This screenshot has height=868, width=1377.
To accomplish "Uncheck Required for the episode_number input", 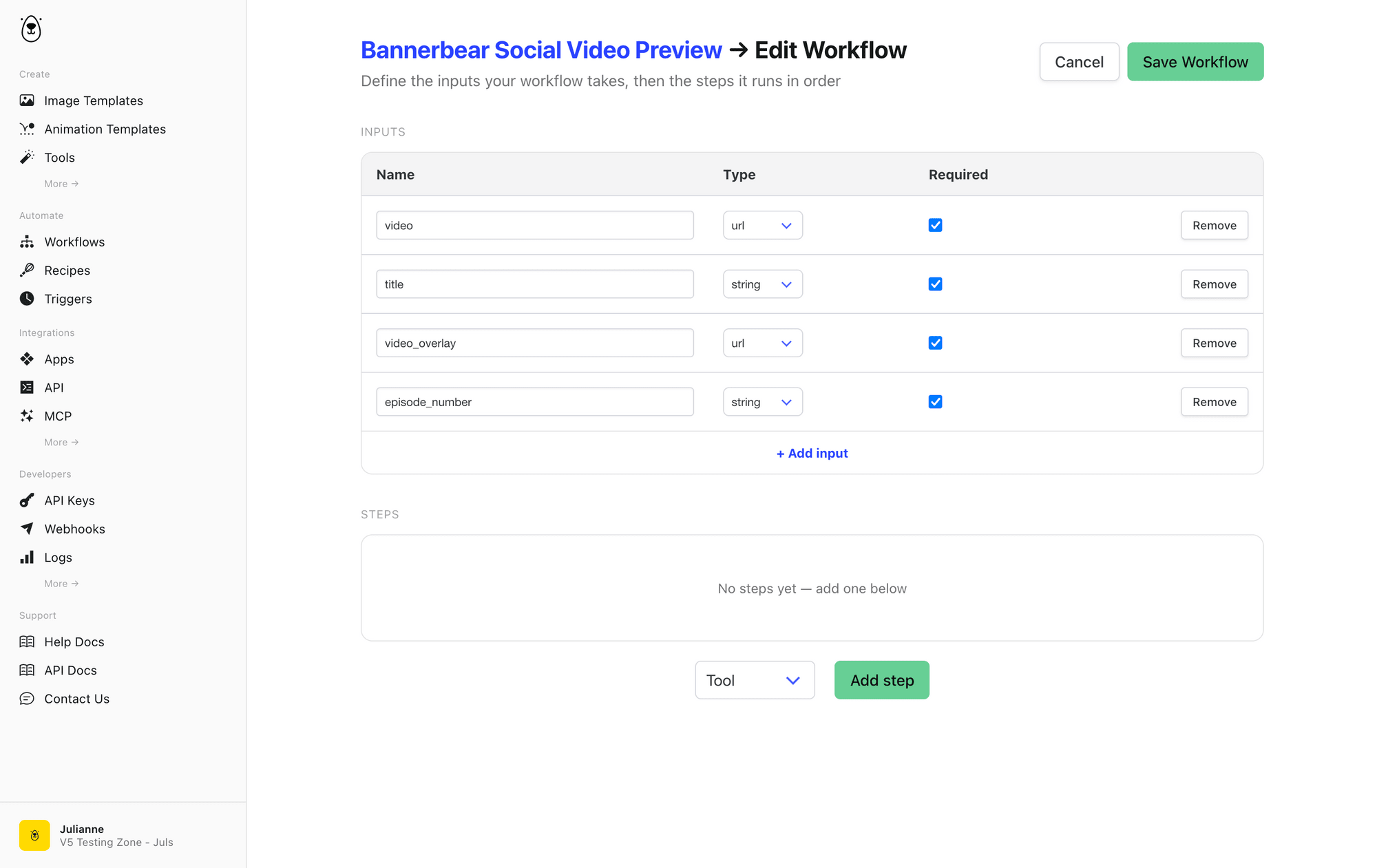I will pos(935,401).
